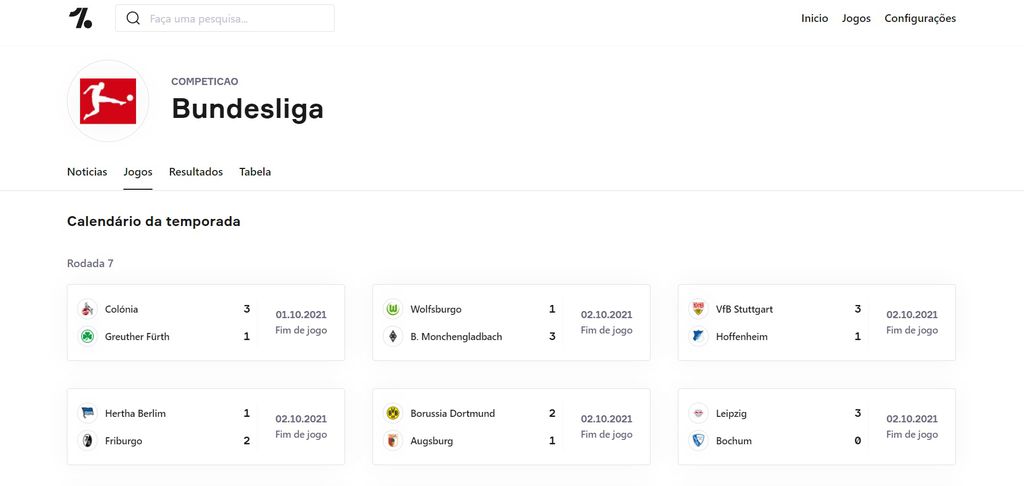Open the Tabela tab

(x=255, y=172)
